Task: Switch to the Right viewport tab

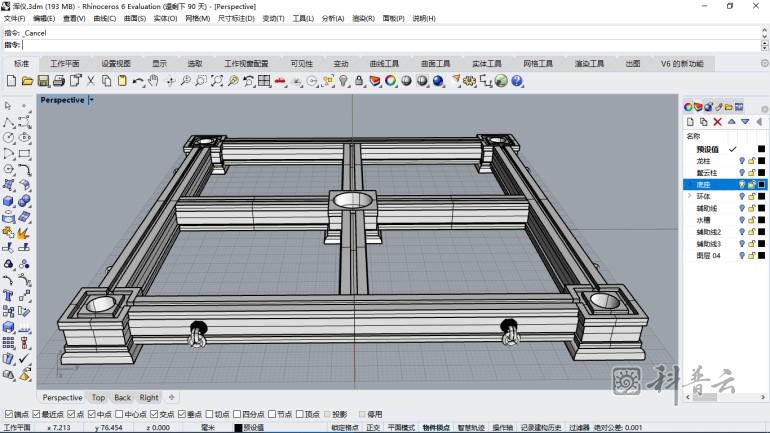Action: [x=149, y=398]
